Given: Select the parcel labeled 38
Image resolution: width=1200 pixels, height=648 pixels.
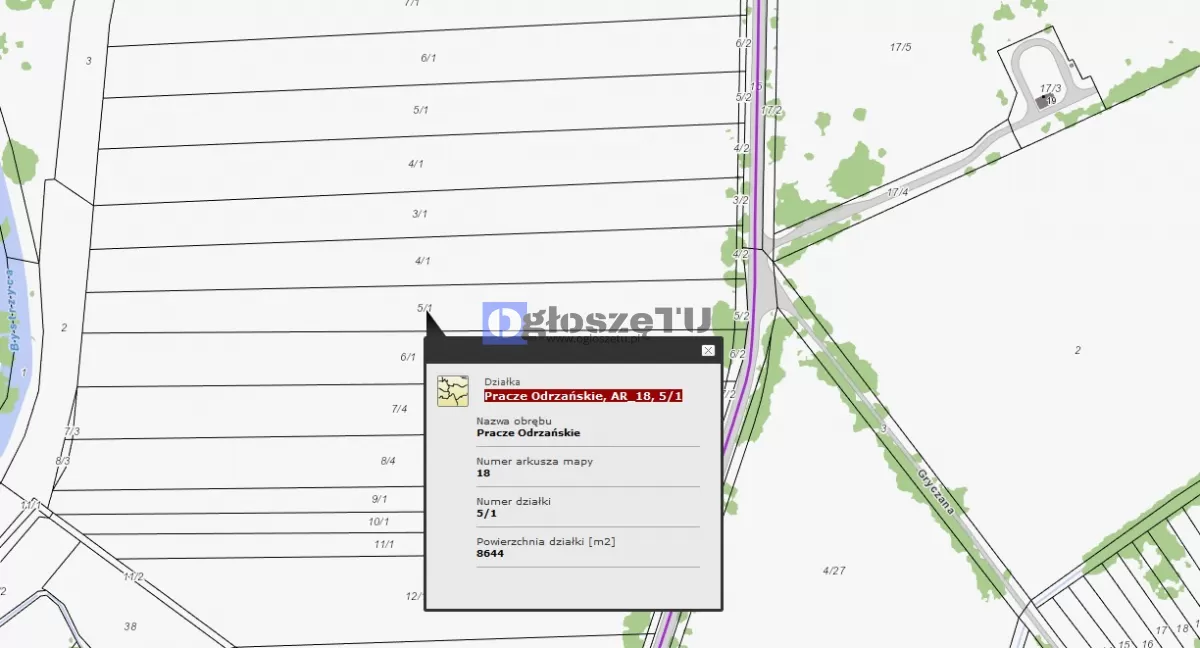Looking at the screenshot, I should [130, 627].
